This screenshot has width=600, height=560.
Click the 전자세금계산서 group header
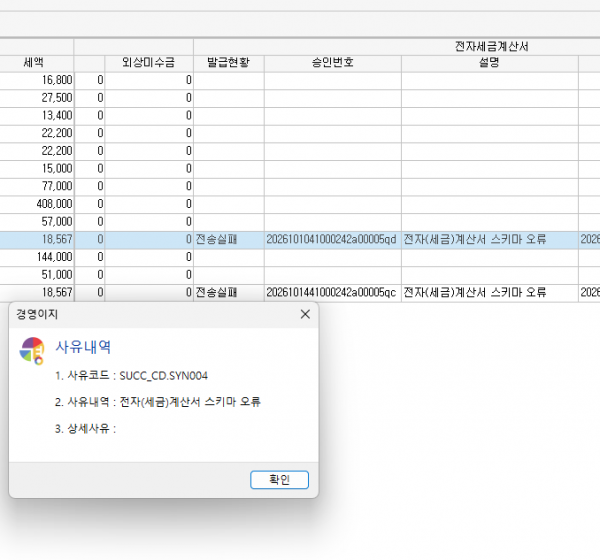click(x=491, y=47)
